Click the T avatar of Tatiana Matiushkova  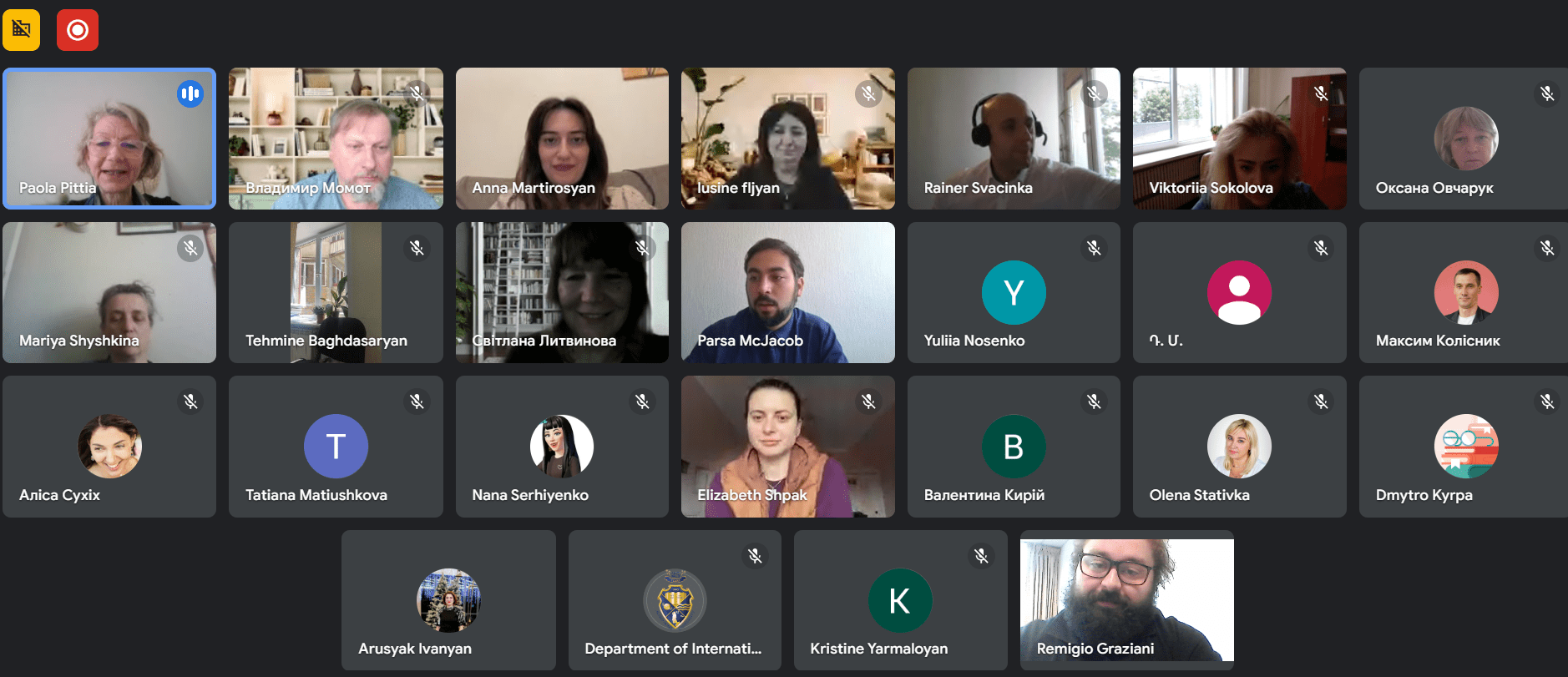click(x=336, y=447)
